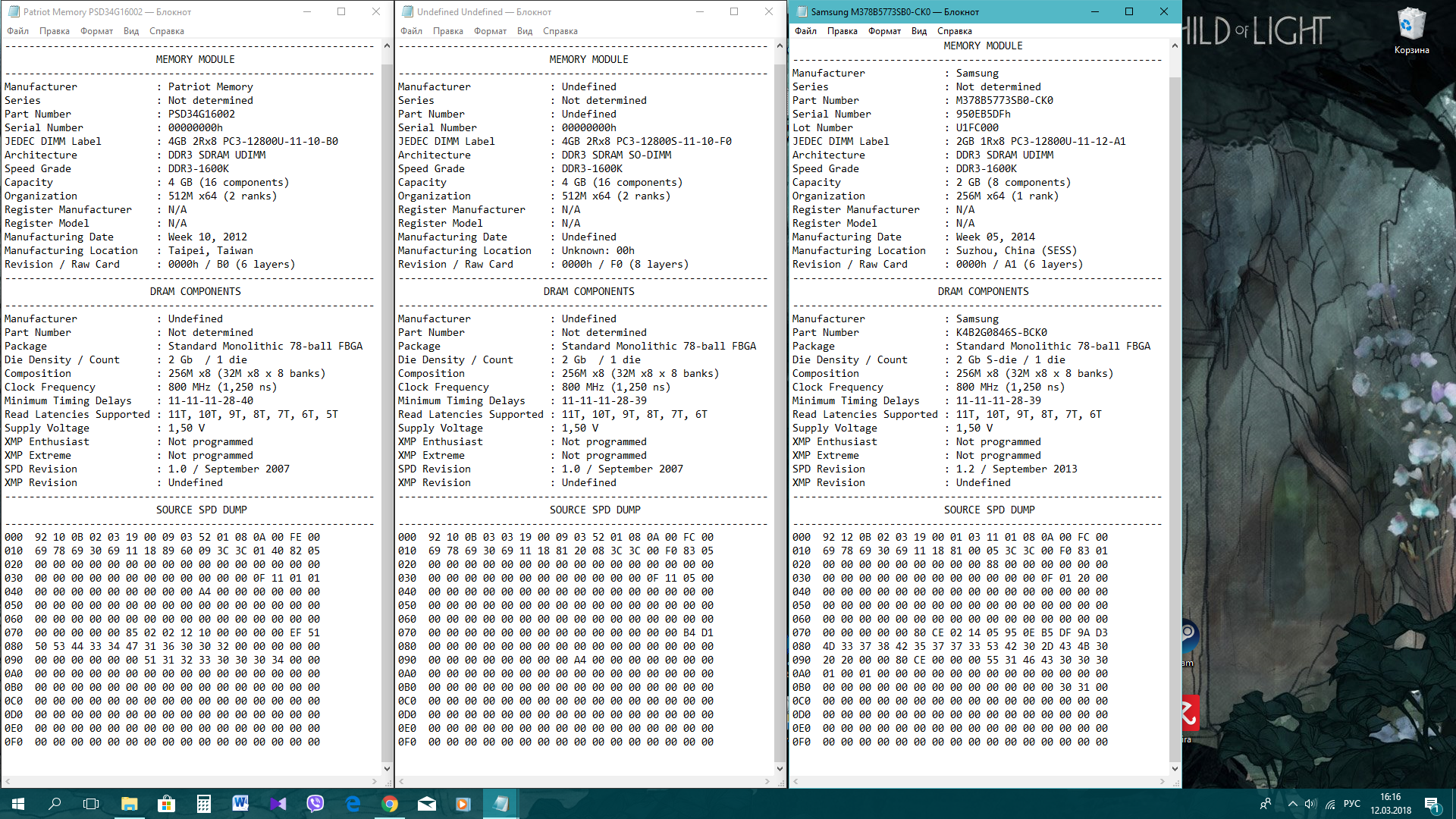The width and height of the screenshot is (1456, 819).
Task: Click the clock showing 16:16
Action: 1390,804
